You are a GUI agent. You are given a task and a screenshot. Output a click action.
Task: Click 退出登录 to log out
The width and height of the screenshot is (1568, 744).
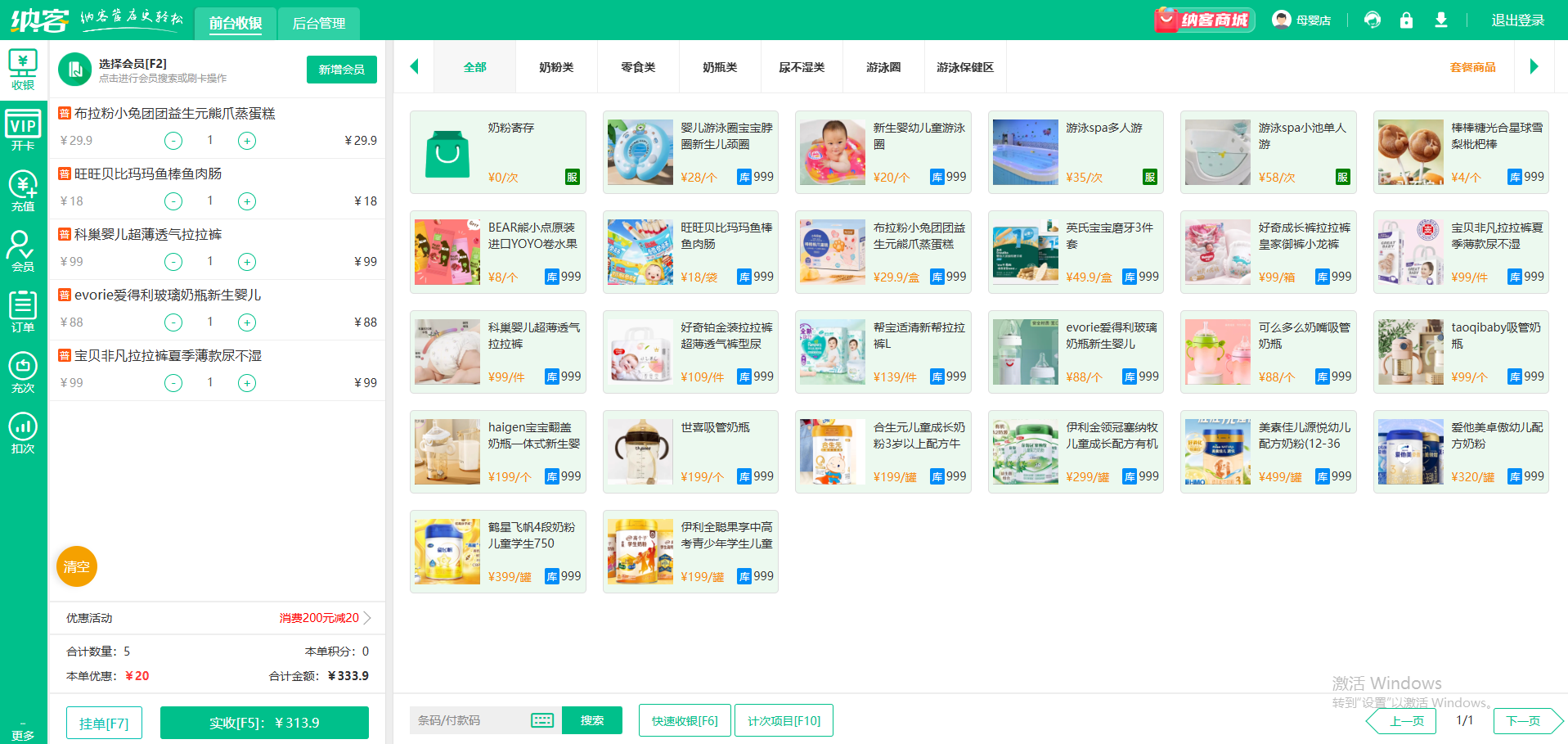[1518, 20]
